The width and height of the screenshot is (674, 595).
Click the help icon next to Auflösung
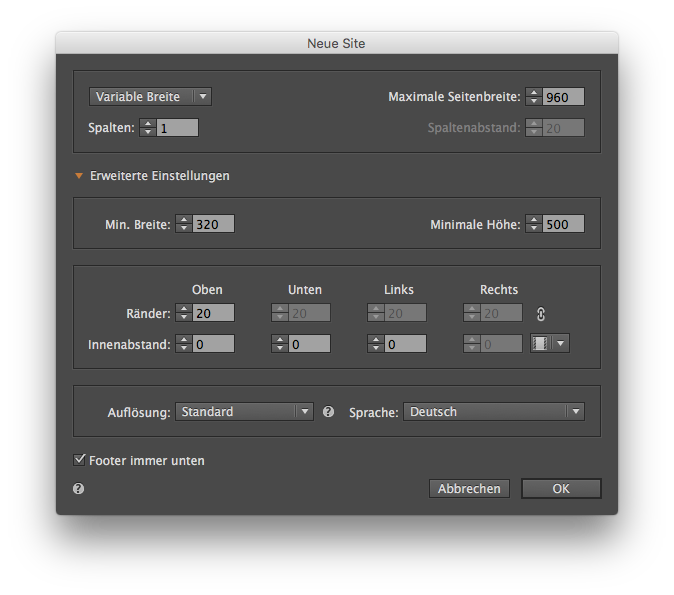[328, 411]
